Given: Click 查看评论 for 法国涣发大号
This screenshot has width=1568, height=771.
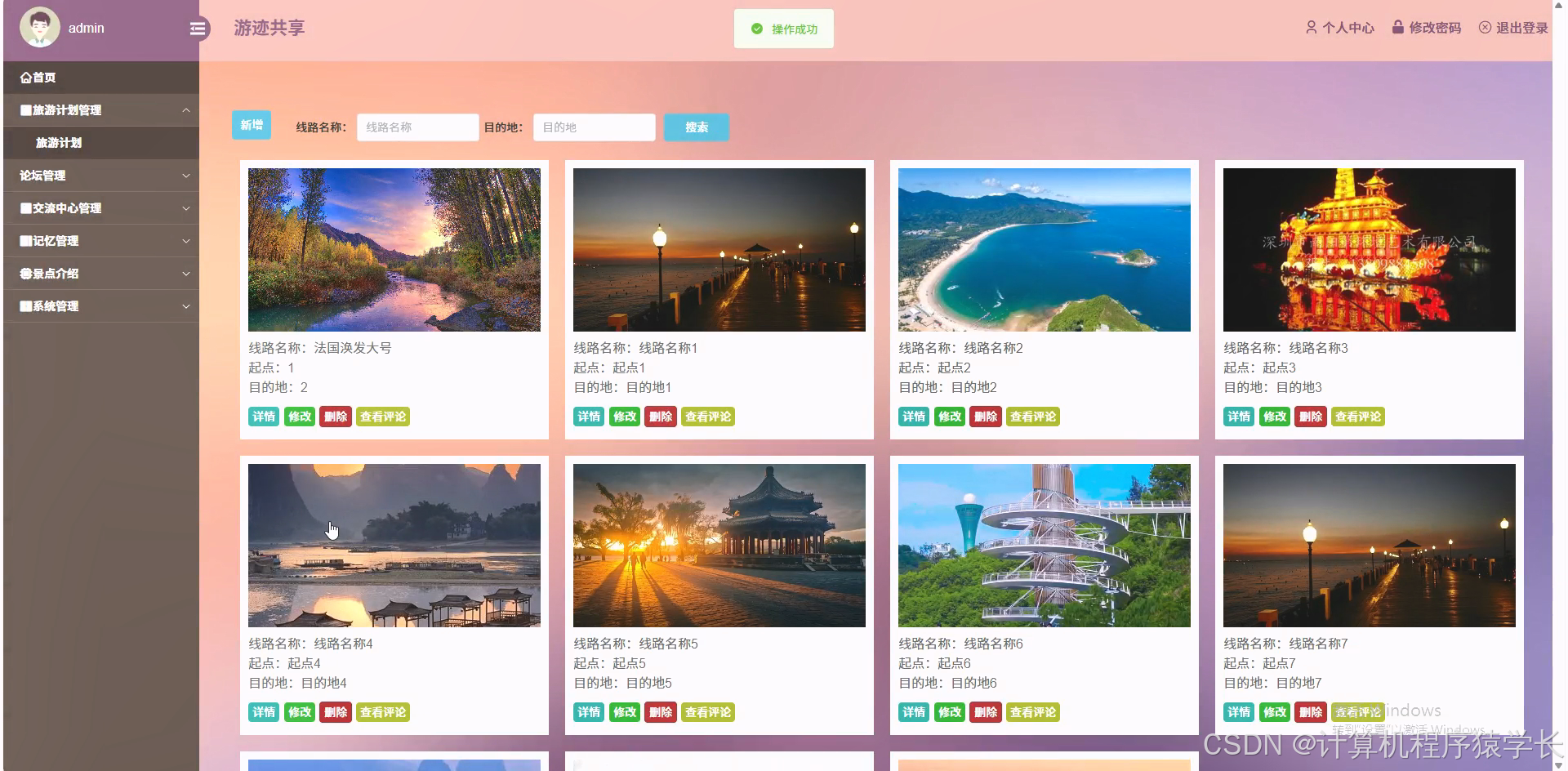Looking at the screenshot, I should click(383, 417).
